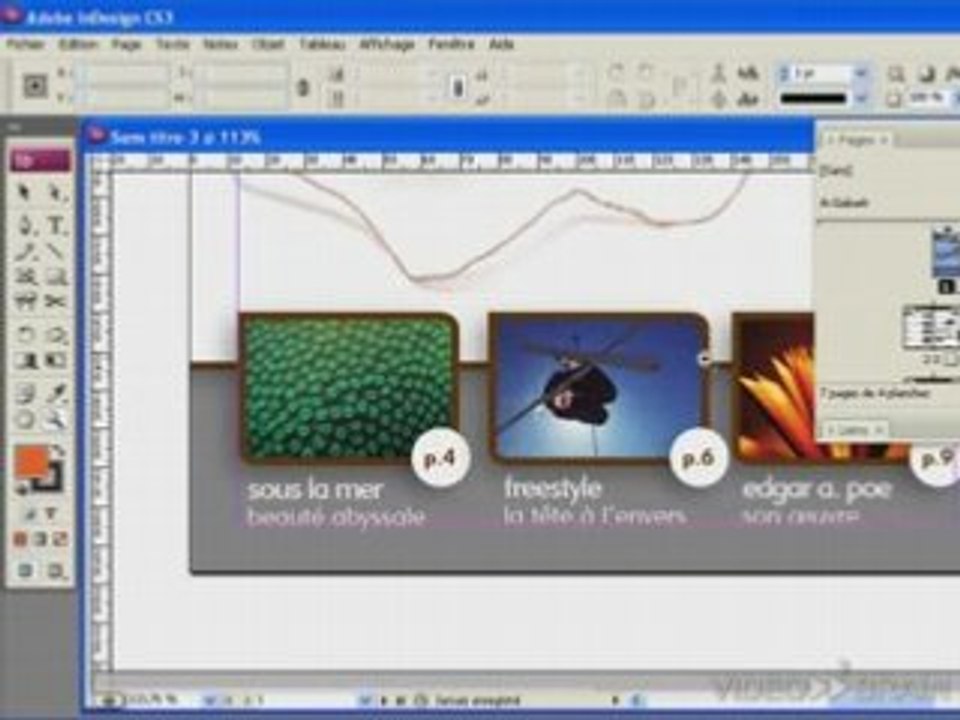
Task: Select the Type (T) tool
Action: coord(56,225)
